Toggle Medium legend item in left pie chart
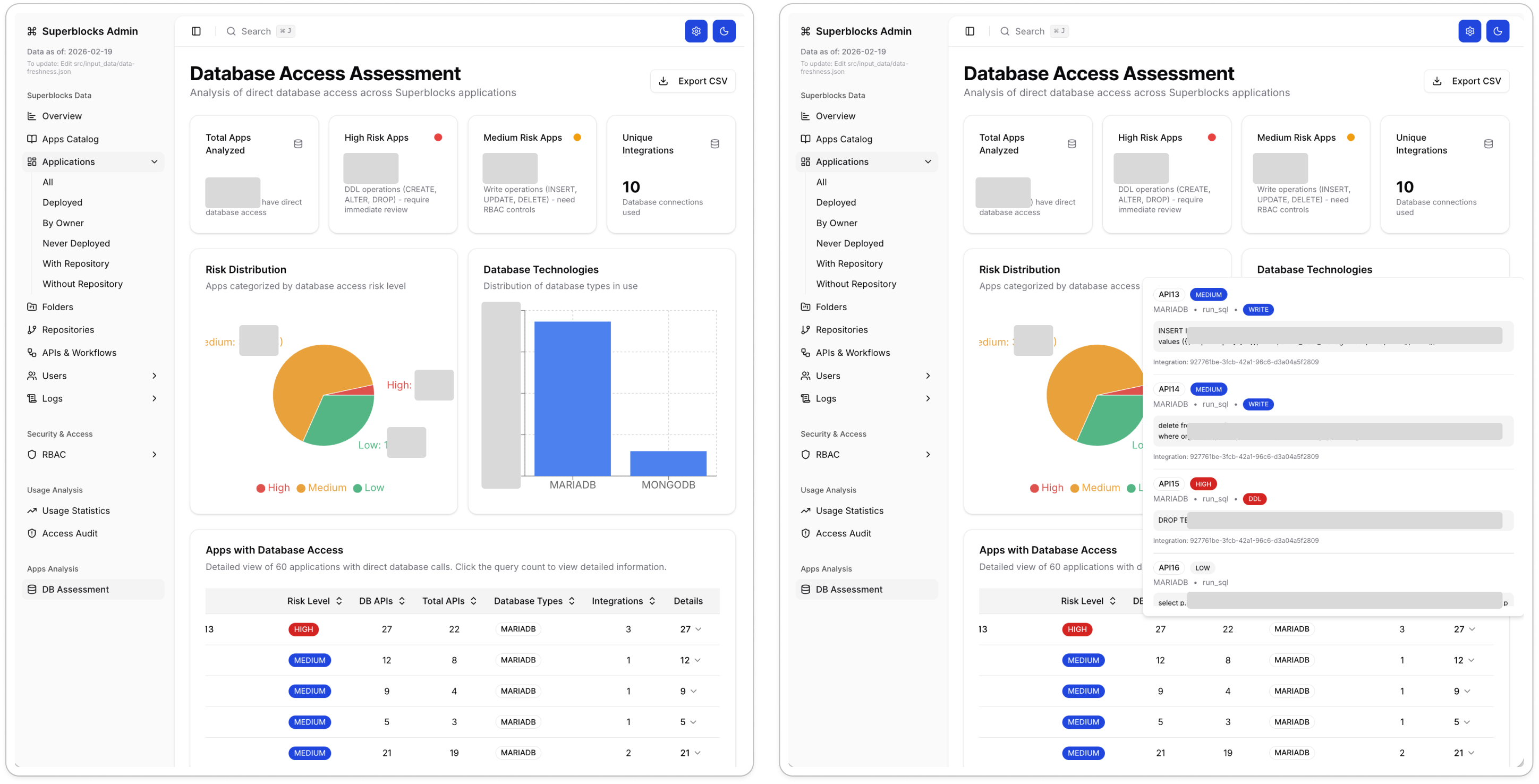This screenshot has height=784, width=1539. click(x=321, y=488)
